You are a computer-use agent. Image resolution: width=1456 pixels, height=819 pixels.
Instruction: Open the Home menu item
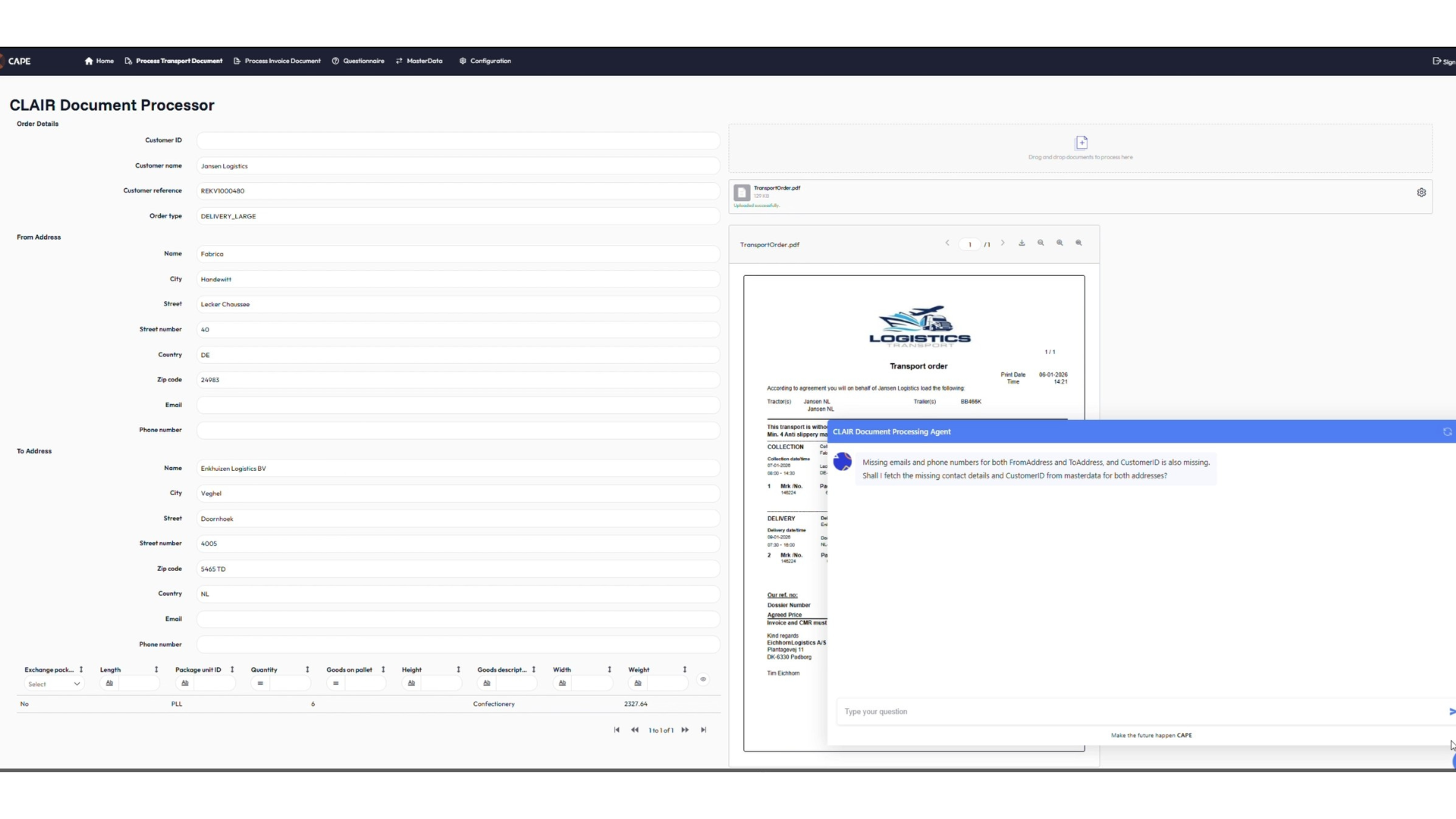click(x=99, y=61)
